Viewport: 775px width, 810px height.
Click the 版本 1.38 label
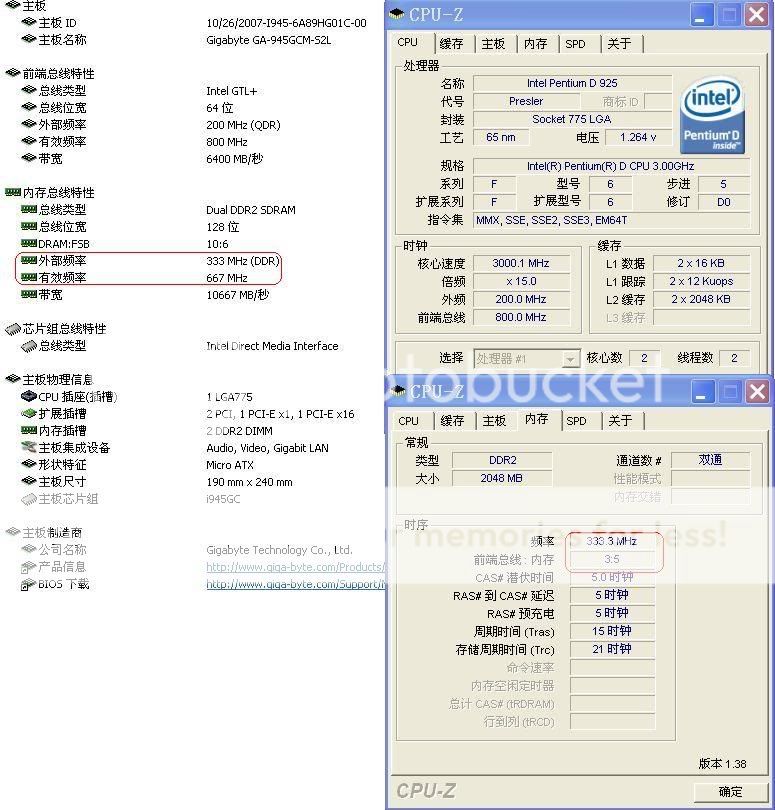(722, 764)
